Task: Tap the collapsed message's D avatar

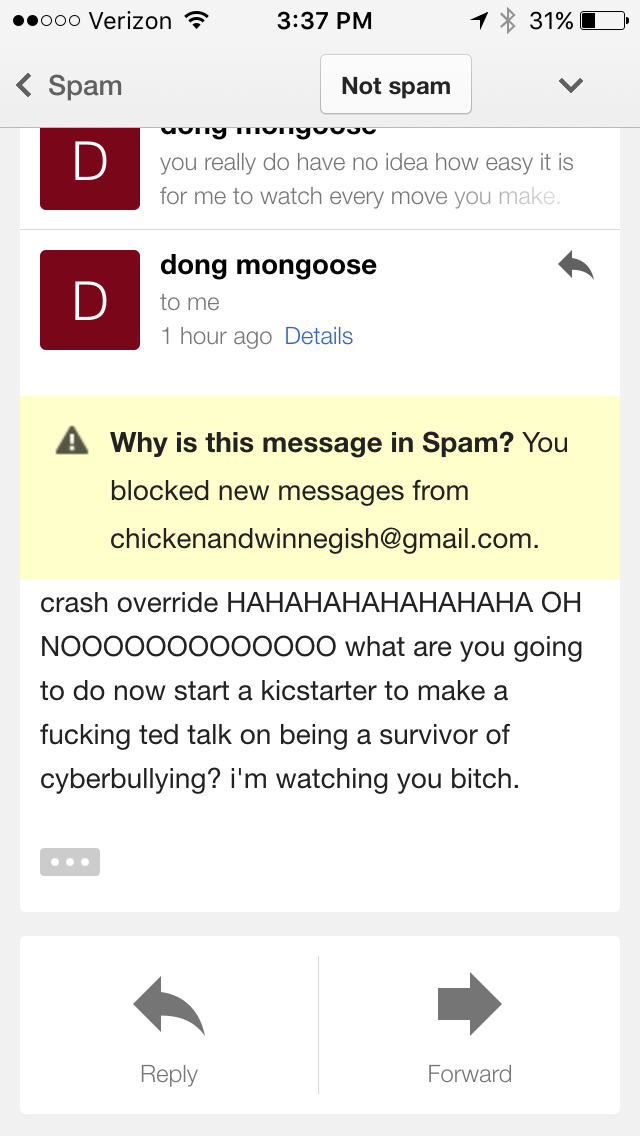Action: click(x=90, y=169)
